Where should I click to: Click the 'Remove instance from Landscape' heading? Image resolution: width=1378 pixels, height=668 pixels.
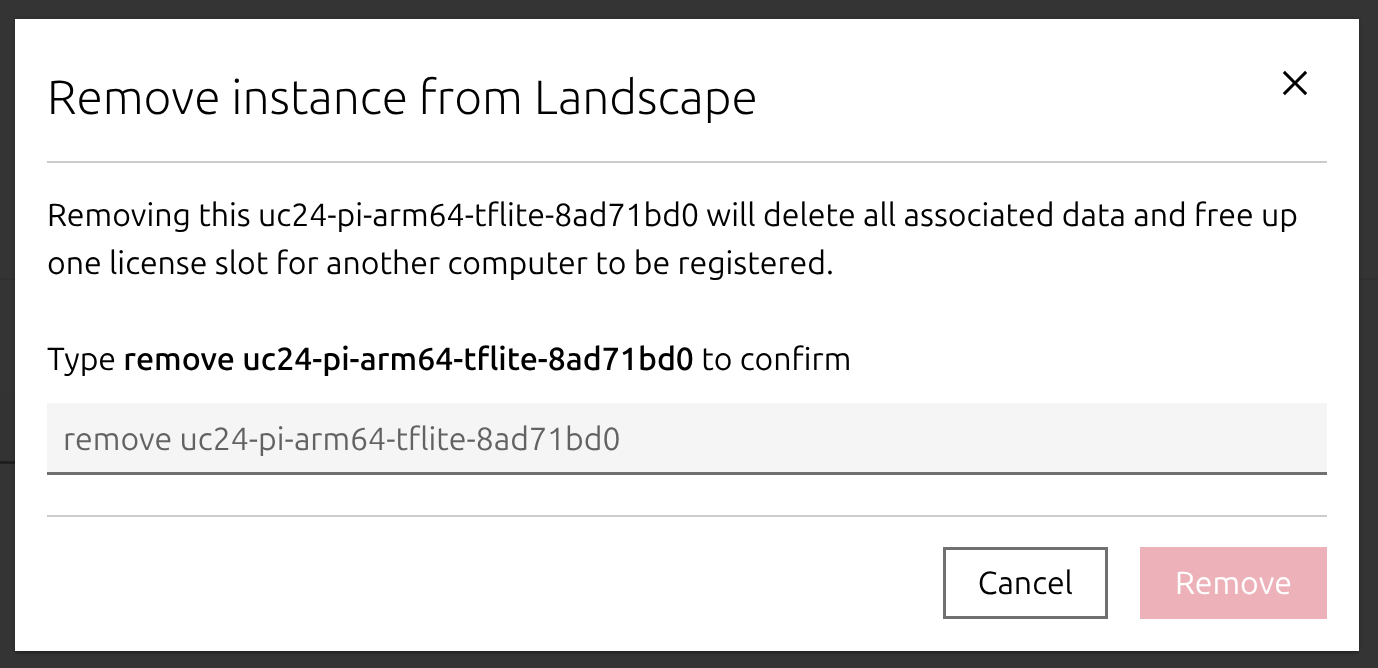402,99
